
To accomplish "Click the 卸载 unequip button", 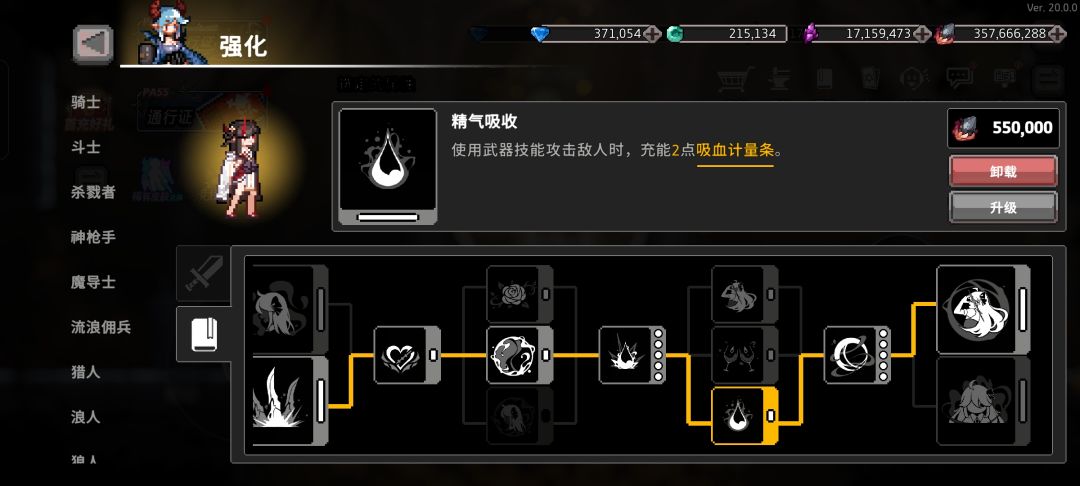I will [1003, 171].
